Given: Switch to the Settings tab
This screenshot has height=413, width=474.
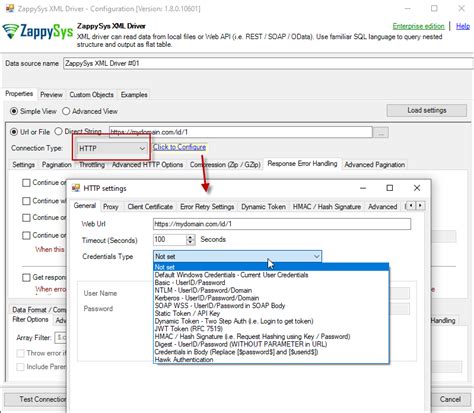Looking at the screenshot, I should (x=24, y=165).
